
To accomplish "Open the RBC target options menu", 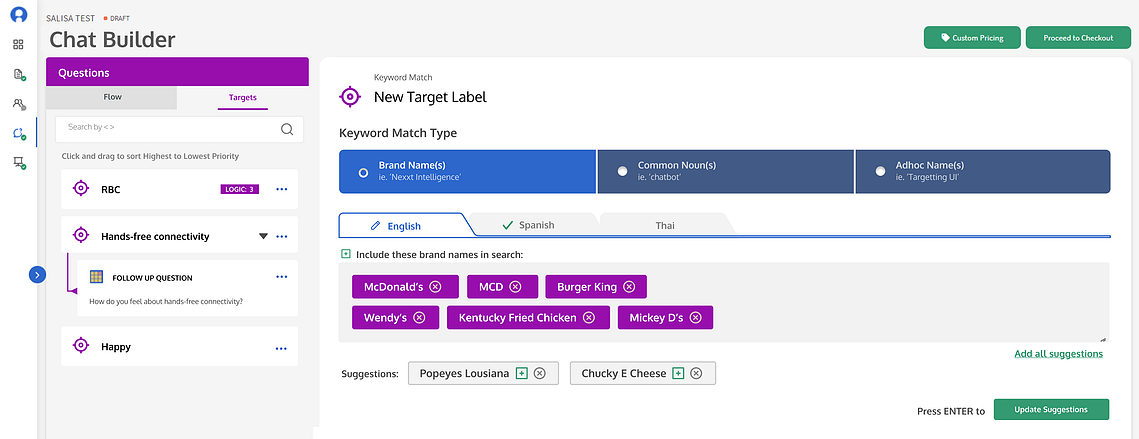I will [x=282, y=190].
